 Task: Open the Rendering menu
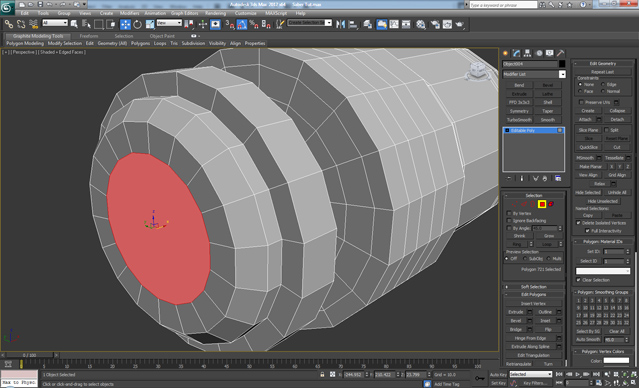tap(216, 13)
